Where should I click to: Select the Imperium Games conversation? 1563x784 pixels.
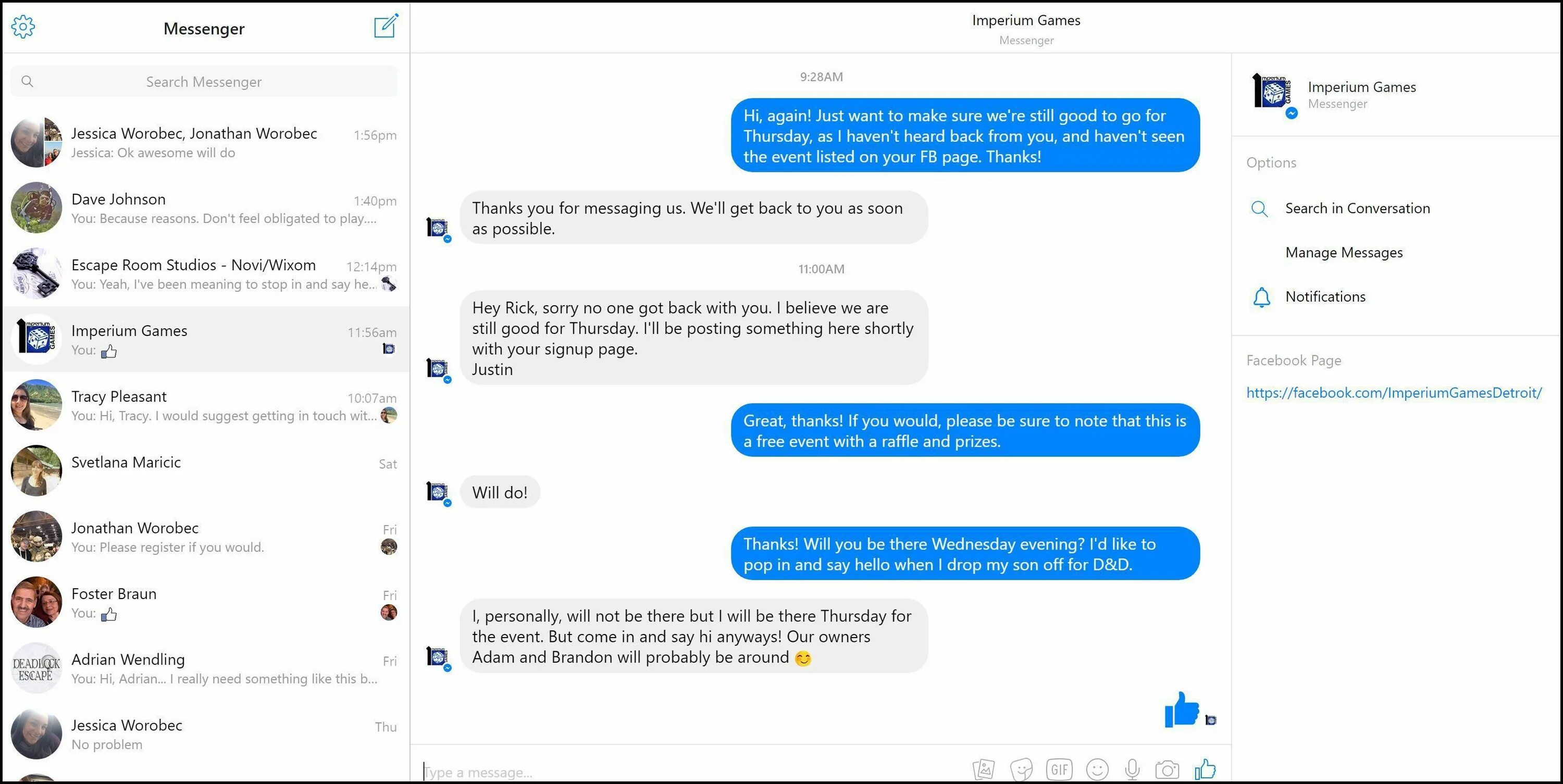pos(204,339)
